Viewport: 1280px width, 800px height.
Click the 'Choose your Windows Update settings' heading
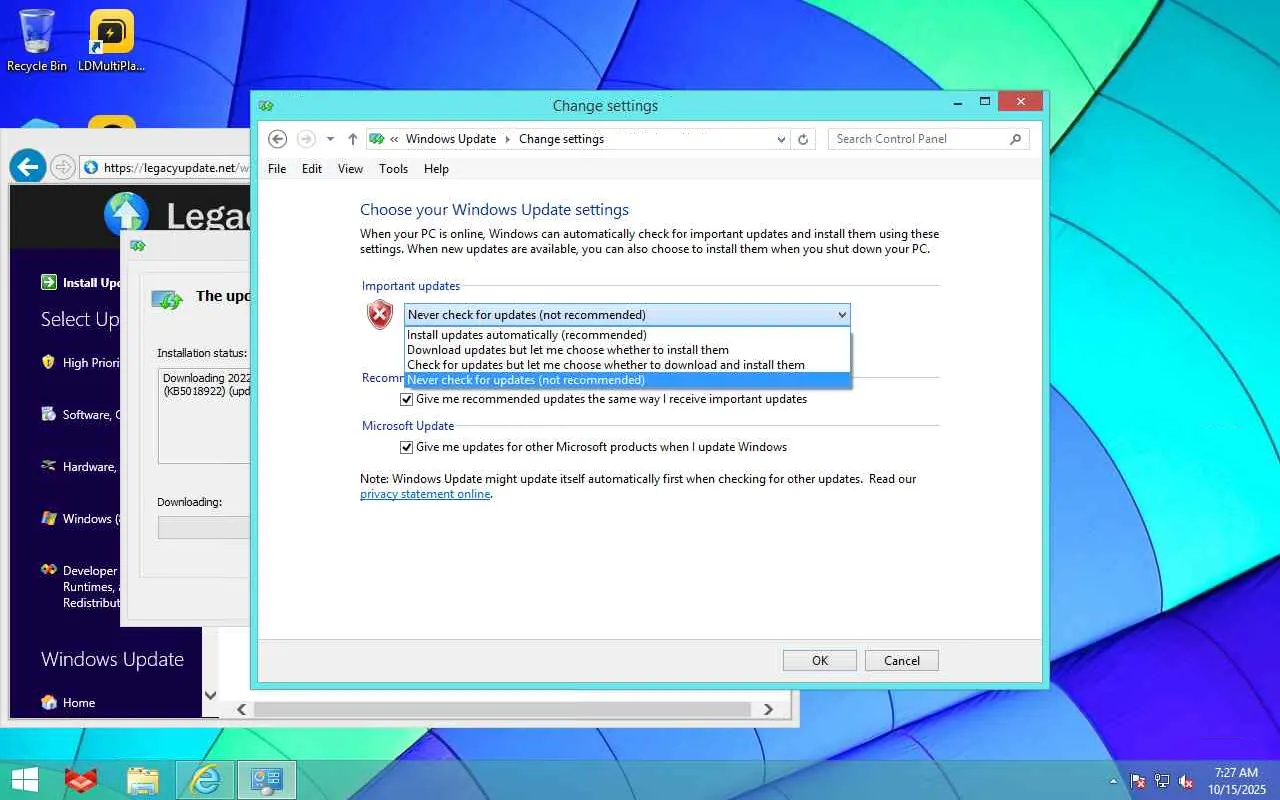494,210
